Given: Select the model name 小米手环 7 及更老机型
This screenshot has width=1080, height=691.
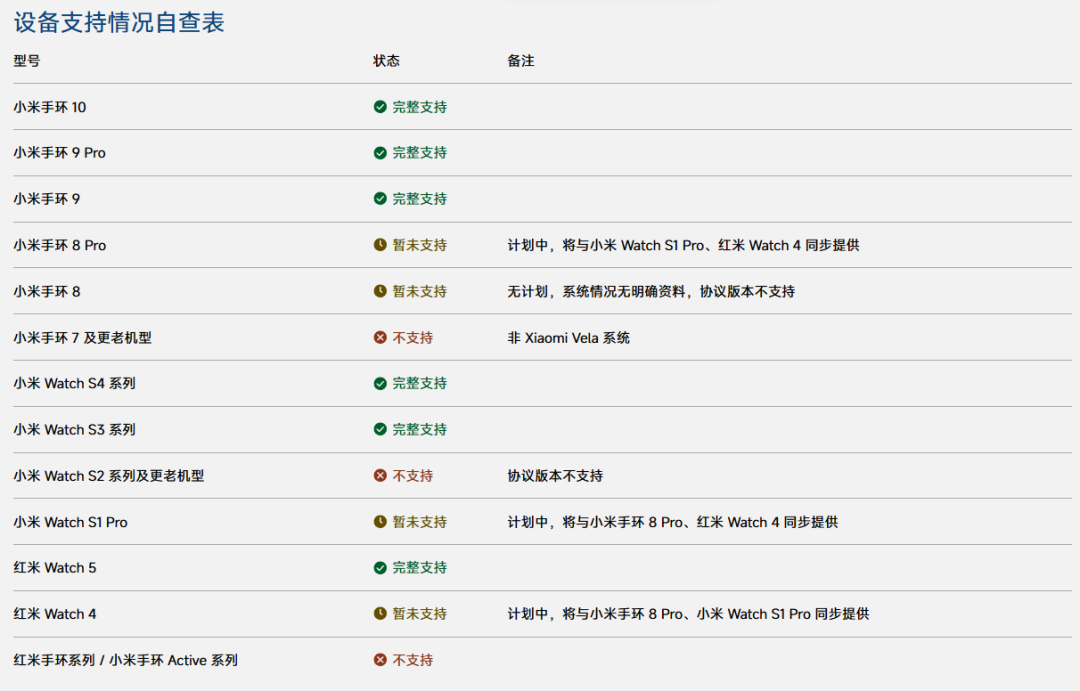Looking at the screenshot, I should coord(82,338).
